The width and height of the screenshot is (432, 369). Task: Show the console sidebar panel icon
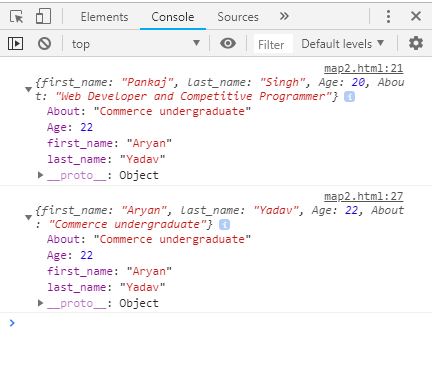pos(15,44)
